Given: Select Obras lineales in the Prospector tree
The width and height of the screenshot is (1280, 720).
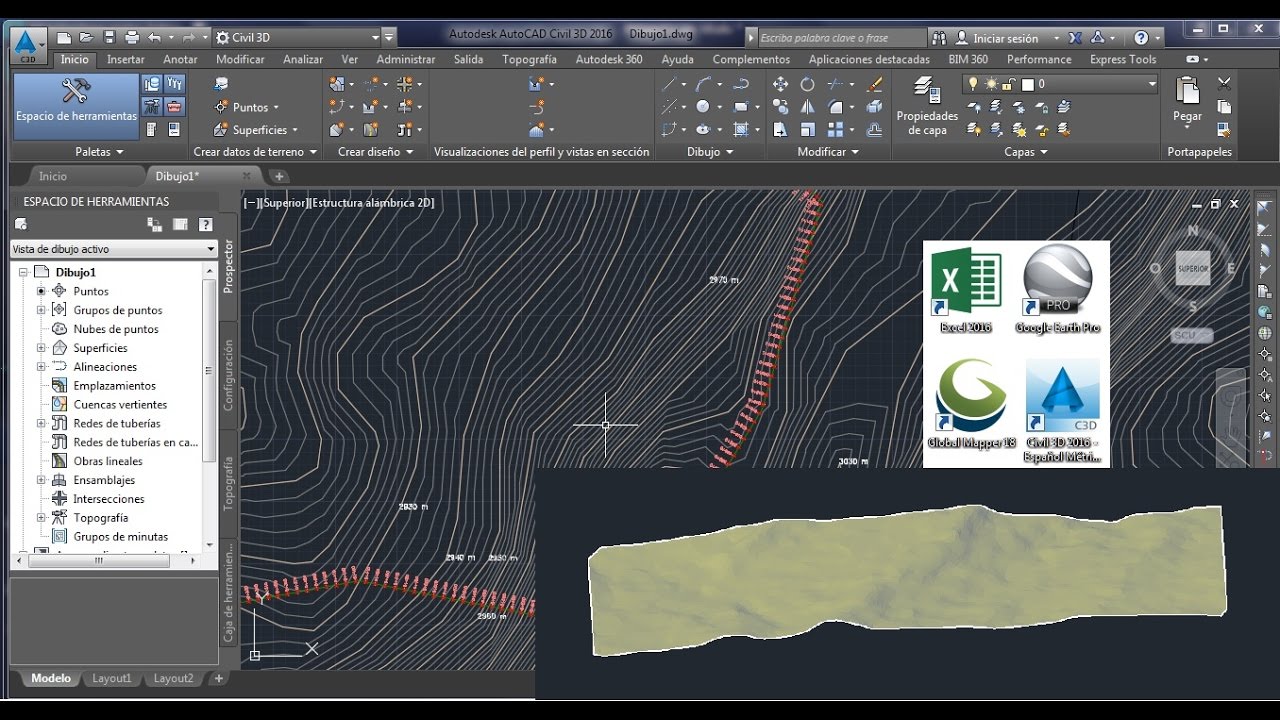Looking at the screenshot, I should (108, 461).
